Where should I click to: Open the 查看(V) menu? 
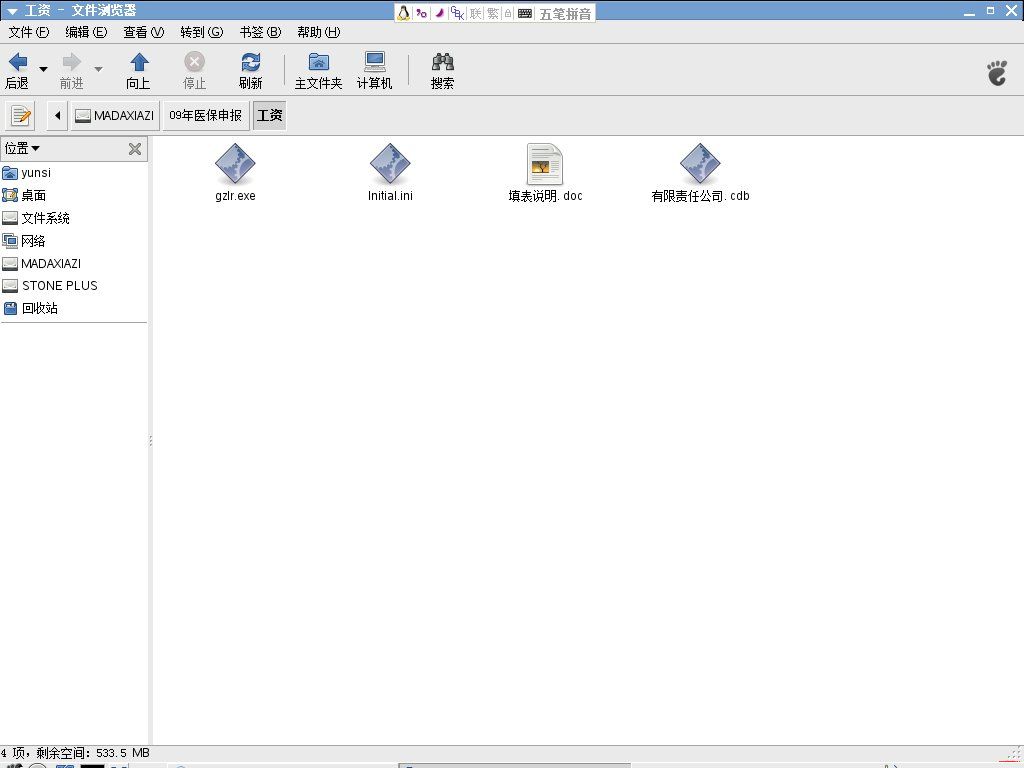pos(144,32)
